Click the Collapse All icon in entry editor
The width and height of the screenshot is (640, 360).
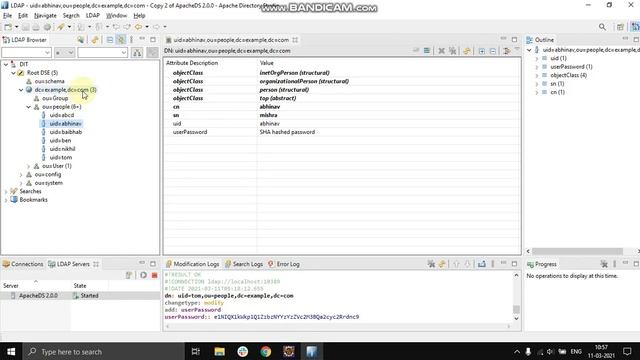493,51
